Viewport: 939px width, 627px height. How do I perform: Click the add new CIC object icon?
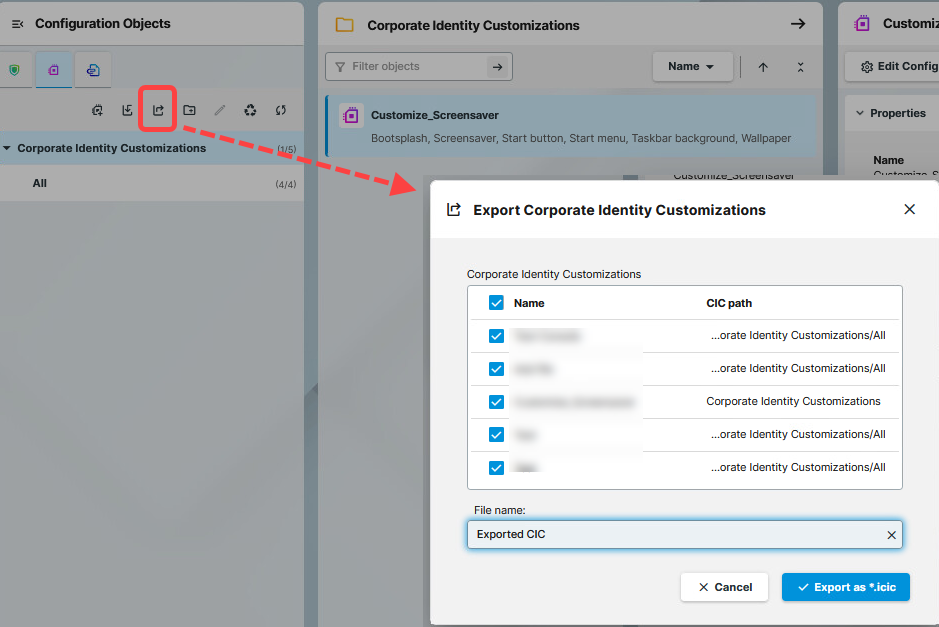[97, 110]
